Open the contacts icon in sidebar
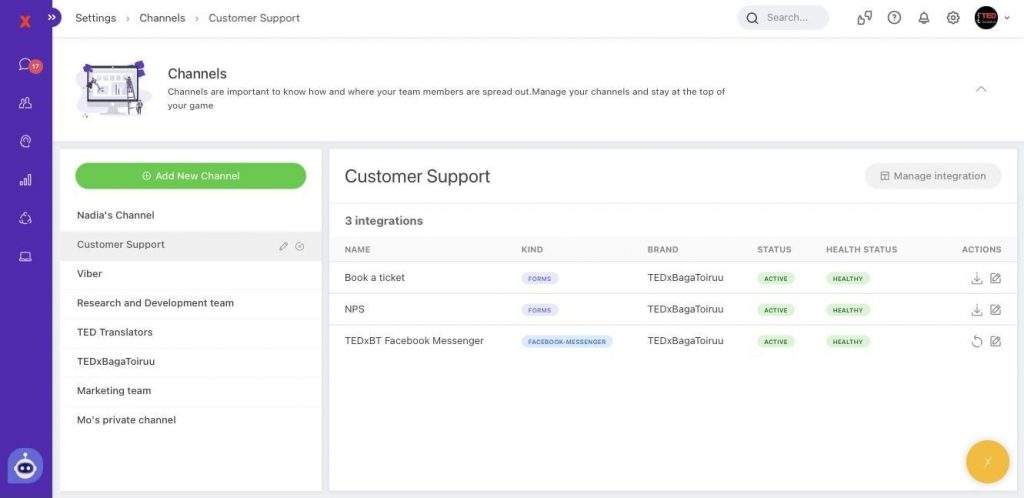Image resolution: width=1024 pixels, height=498 pixels. coord(25,103)
